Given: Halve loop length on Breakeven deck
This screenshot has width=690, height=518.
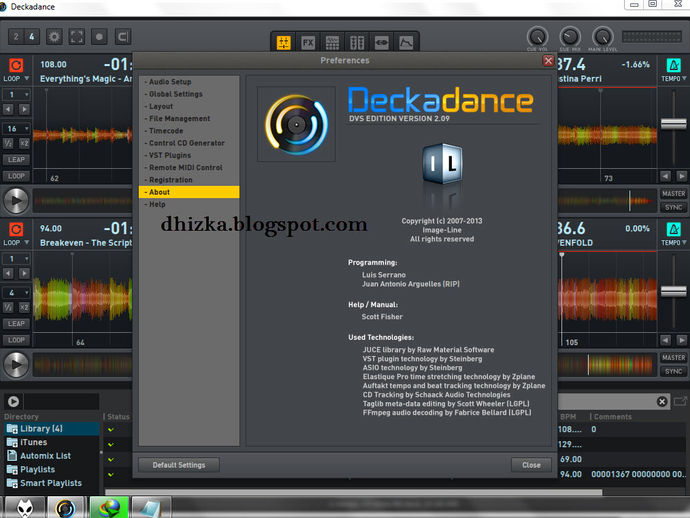Looking at the screenshot, I should tap(8, 307).
